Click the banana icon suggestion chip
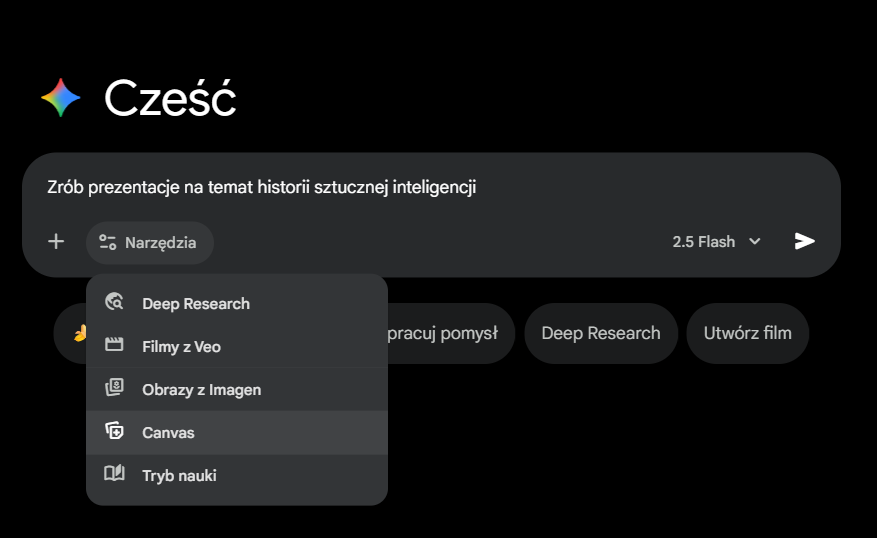The height and width of the screenshot is (538, 877). coord(78,333)
